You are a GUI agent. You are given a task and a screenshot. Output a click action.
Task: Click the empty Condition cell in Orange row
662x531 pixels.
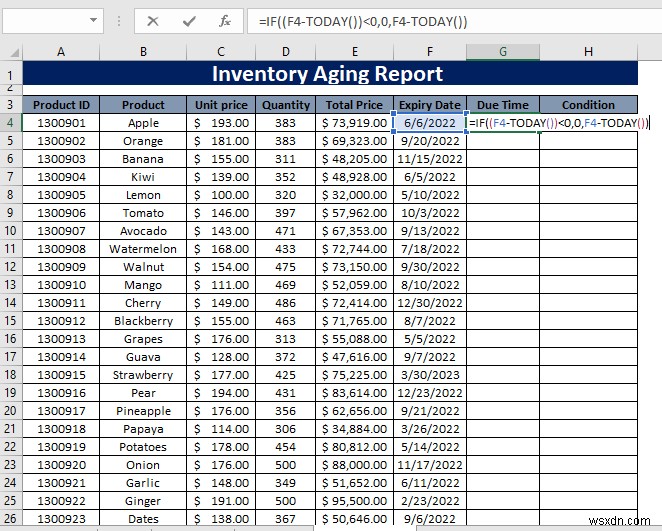tap(589, 141)
